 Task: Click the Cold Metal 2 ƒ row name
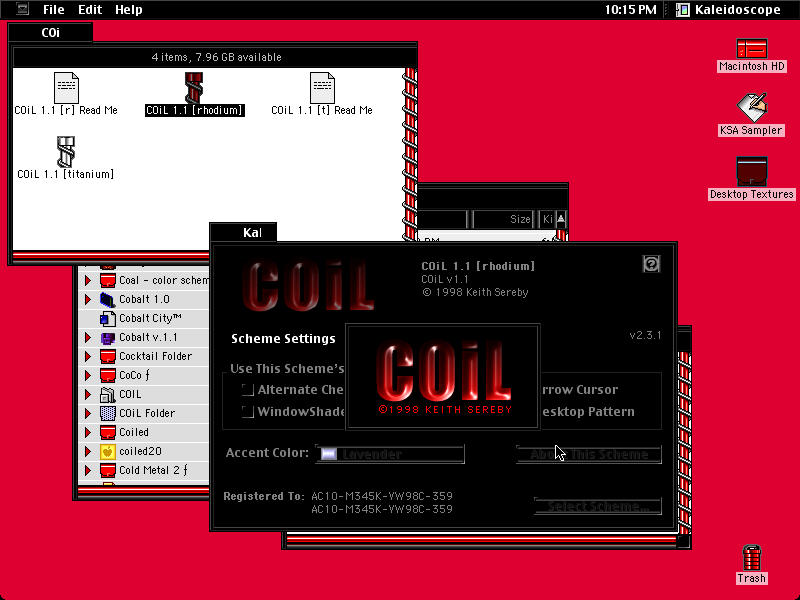(153, 470)
